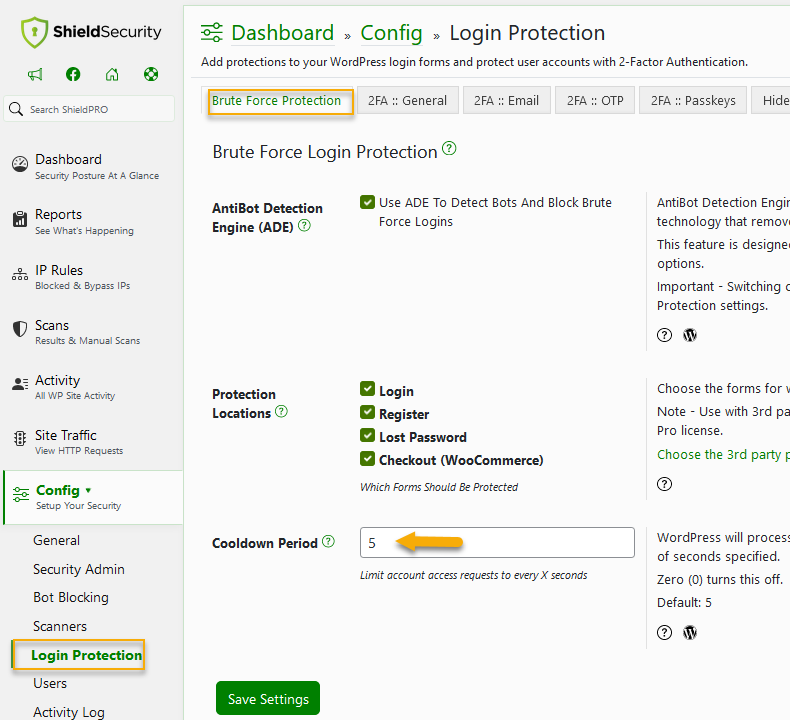
Task: Click WordPress icon under Cooldown description
Action: [690, 633]
